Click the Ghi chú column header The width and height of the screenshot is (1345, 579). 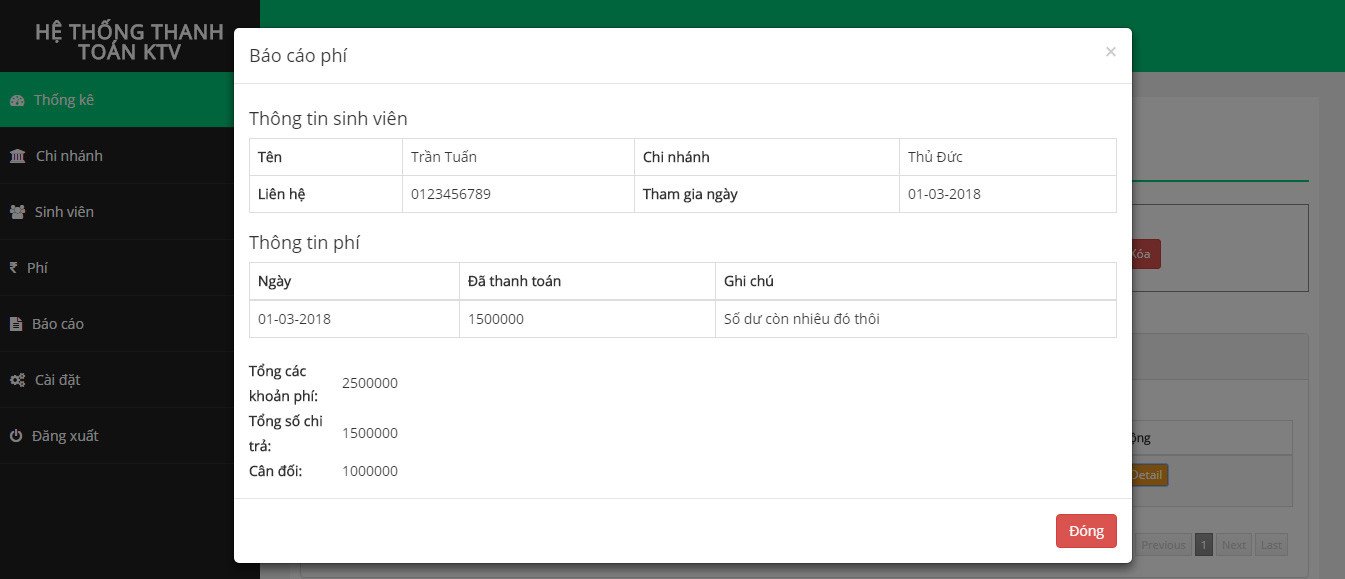click(916, 281)
